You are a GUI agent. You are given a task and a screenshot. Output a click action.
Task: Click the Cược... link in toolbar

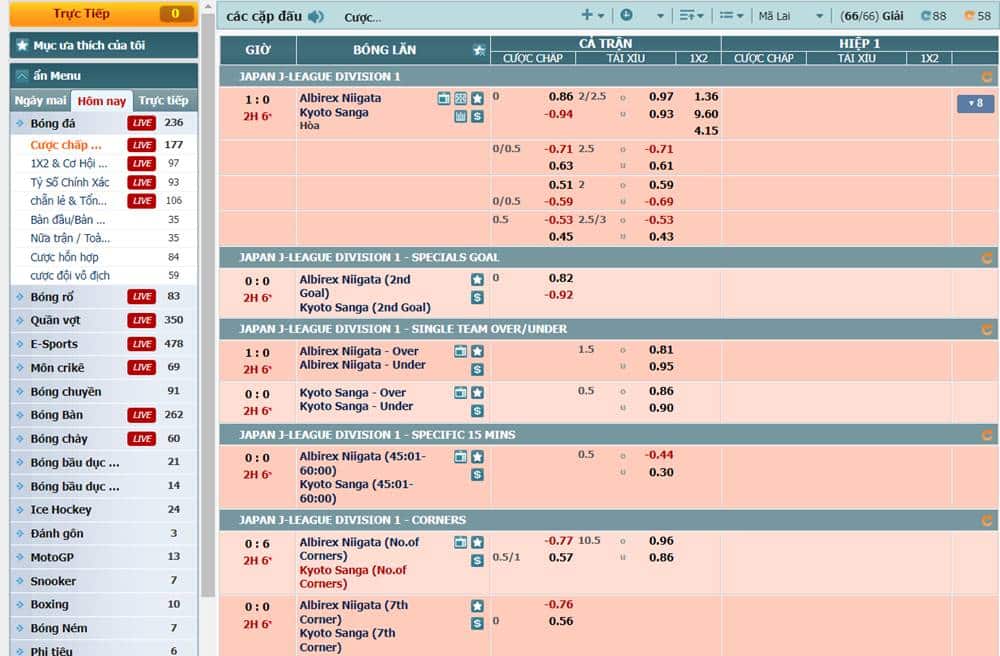(362, 18)
